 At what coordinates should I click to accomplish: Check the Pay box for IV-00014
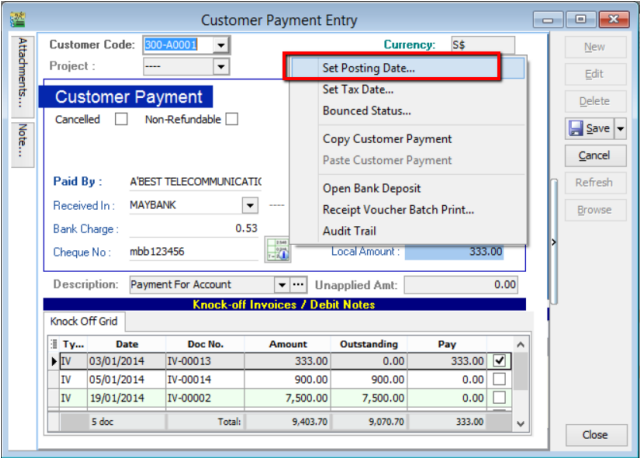[x=499, y=380]
